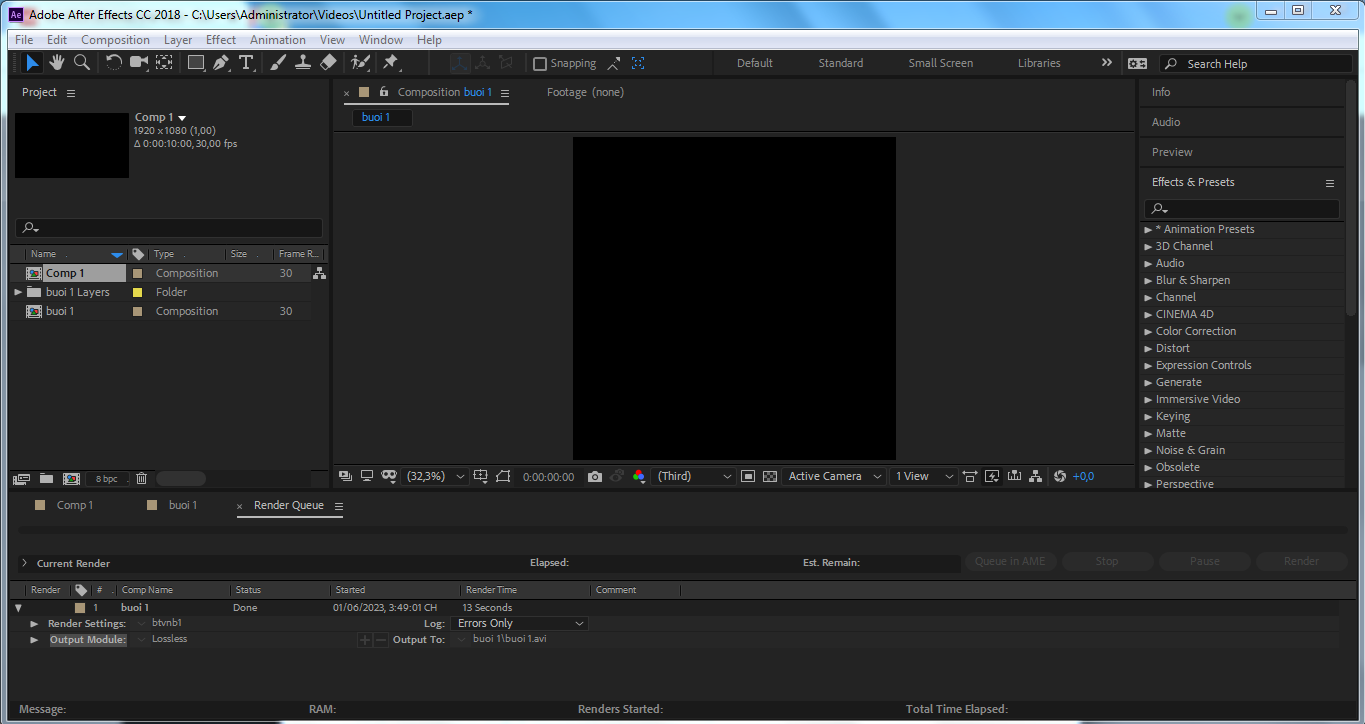Viewport: 1365px width, 724px height.
Task: Toggle the transparency grid in viewer
Action: (770, 477)
